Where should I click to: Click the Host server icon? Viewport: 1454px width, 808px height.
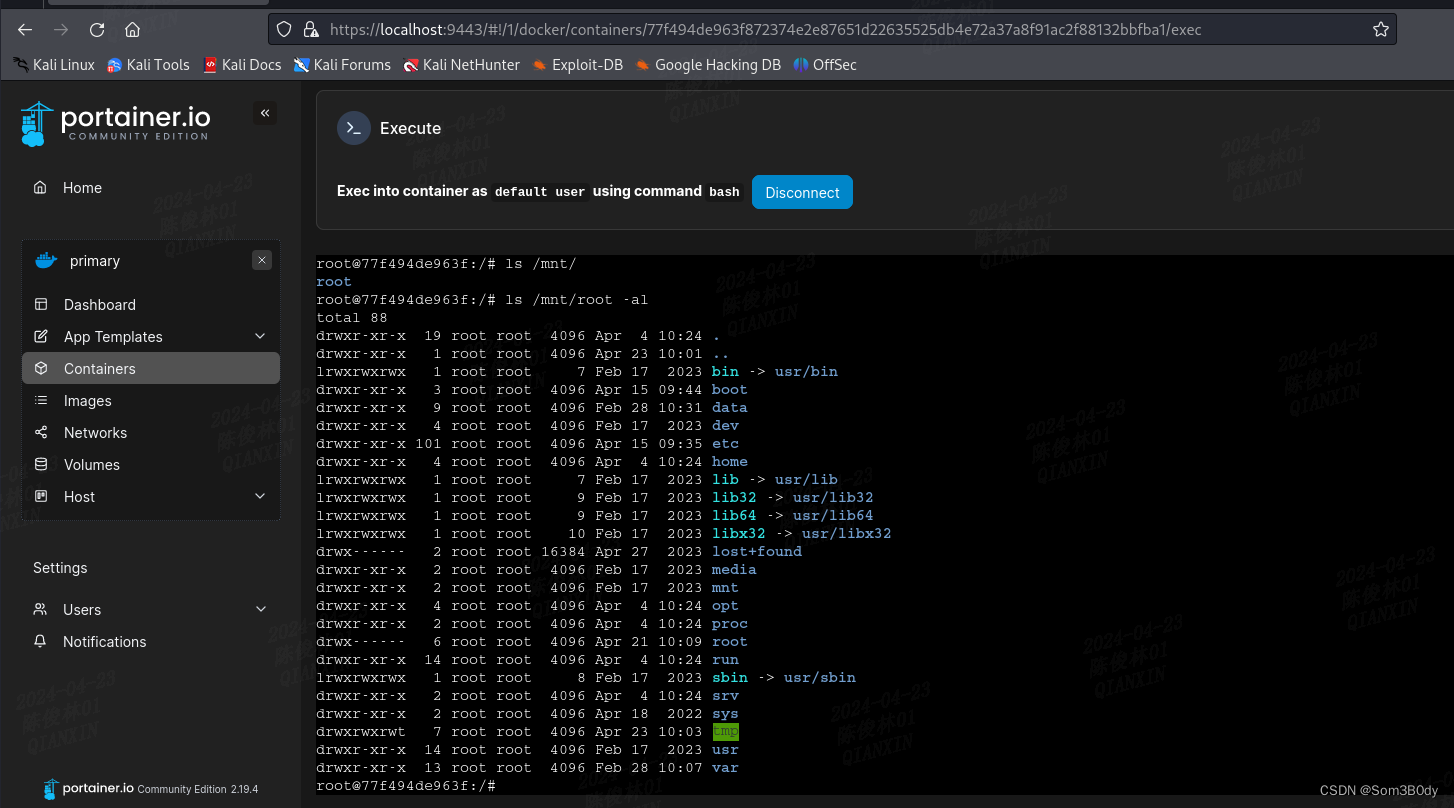click(x=41, y=497)
